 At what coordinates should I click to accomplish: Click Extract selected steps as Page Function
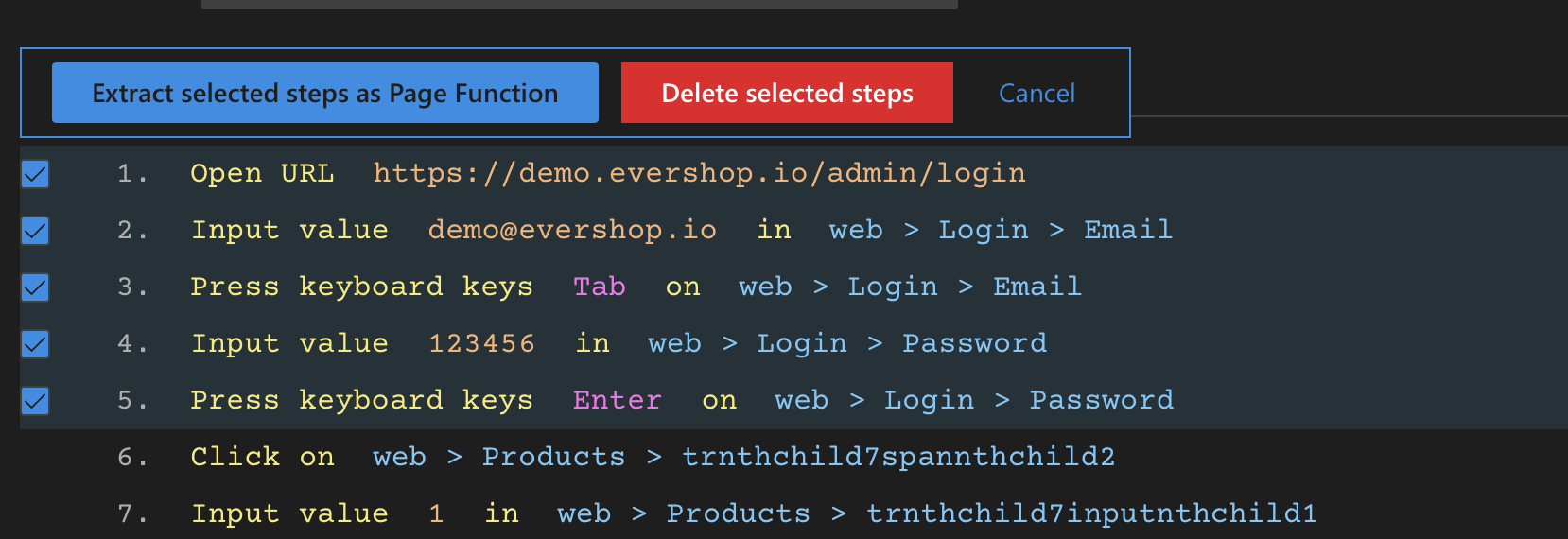pyautogui.click(x=325, y=93)
